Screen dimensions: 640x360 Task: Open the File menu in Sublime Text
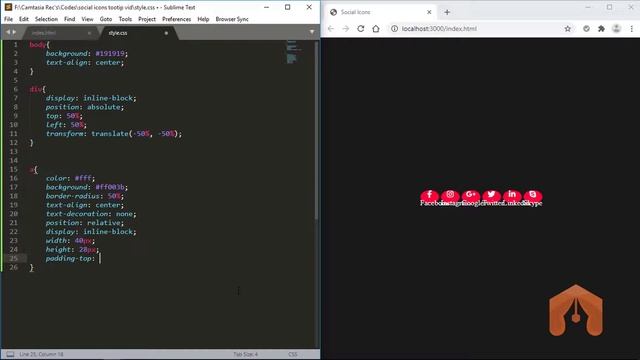pos(8,19)
